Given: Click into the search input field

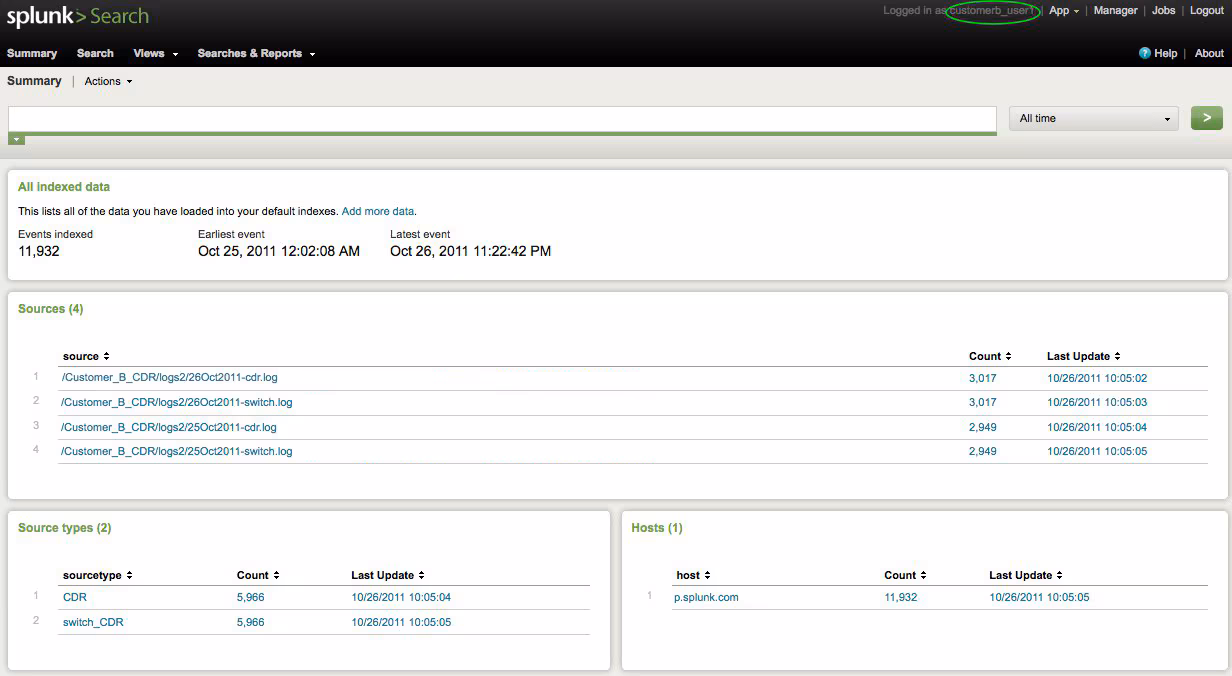Looking at the screenshot, I should pyautogui.click(x=502, y=118).
